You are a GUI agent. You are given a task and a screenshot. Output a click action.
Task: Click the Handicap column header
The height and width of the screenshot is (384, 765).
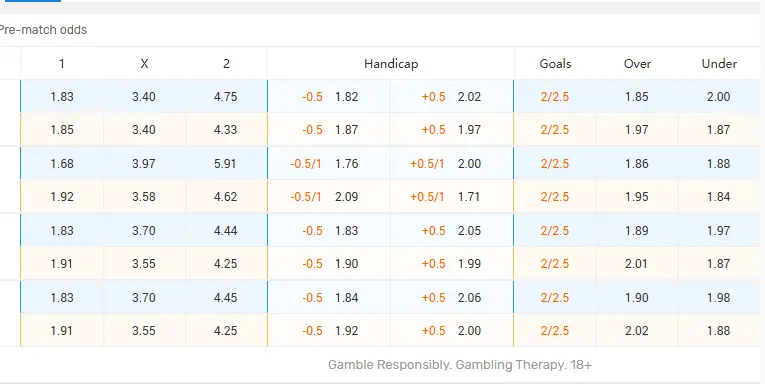point(391,64)
